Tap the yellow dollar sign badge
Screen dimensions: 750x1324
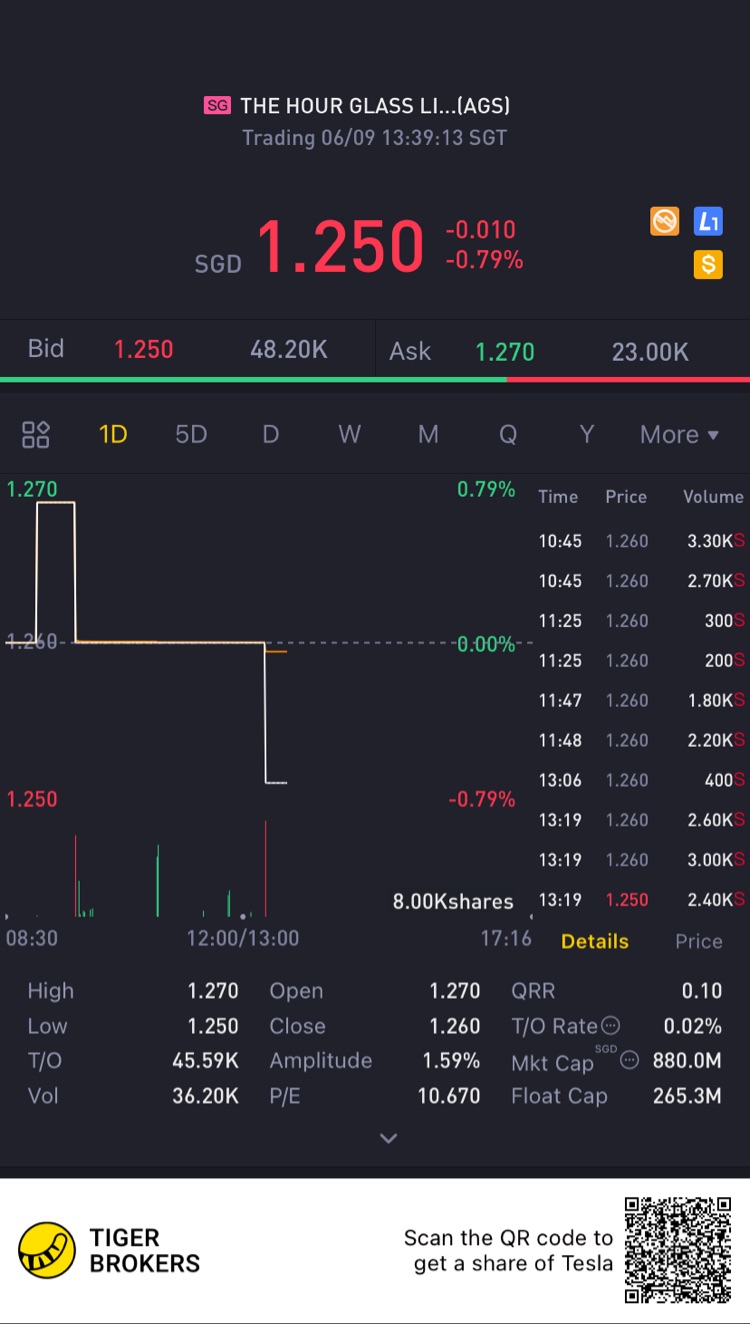708,264
